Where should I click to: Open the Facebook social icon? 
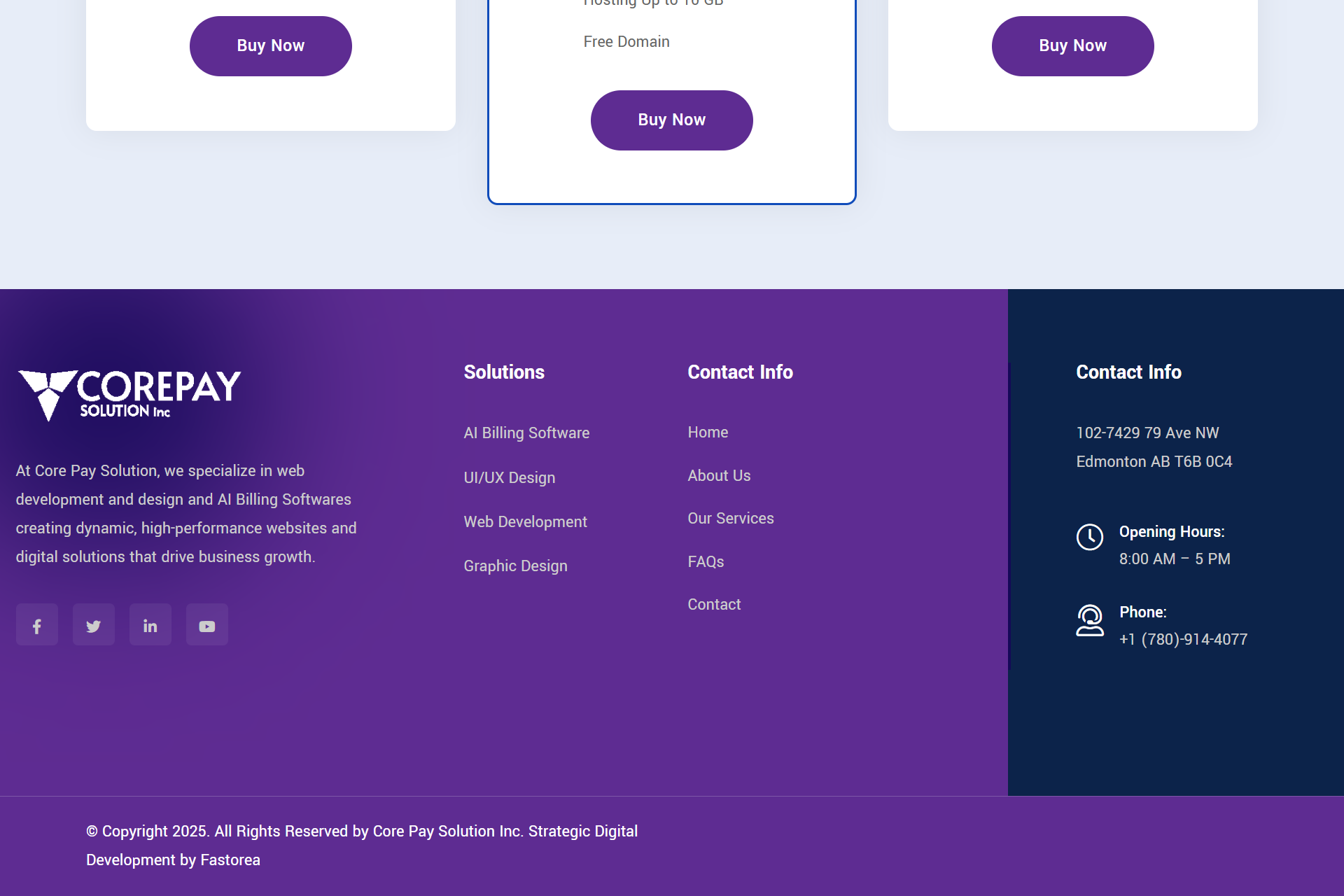pos(36,624)
